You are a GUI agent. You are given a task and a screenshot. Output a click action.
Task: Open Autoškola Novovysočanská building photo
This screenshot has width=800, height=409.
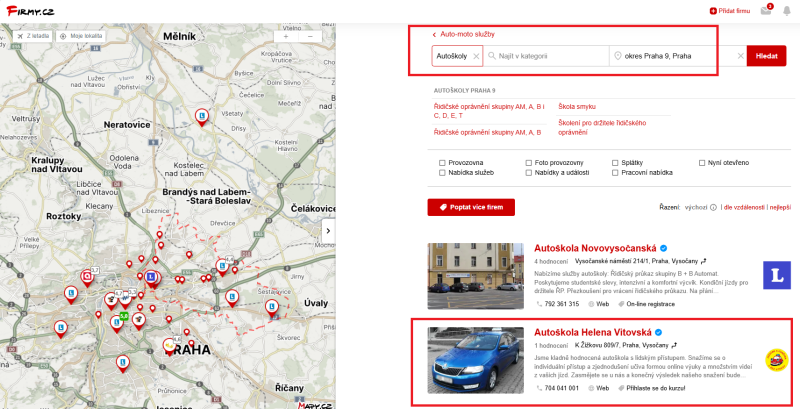coord(476,276)
